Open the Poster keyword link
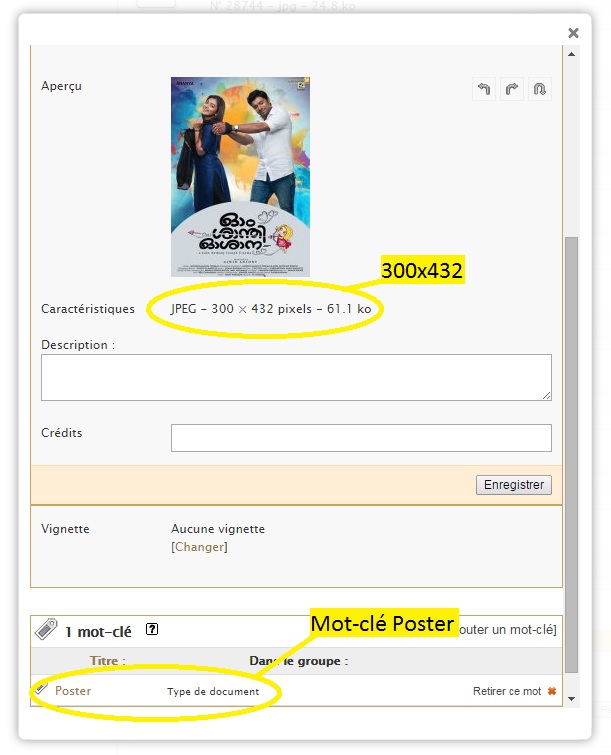Screen dimensions: 611x755 (73, 691)
